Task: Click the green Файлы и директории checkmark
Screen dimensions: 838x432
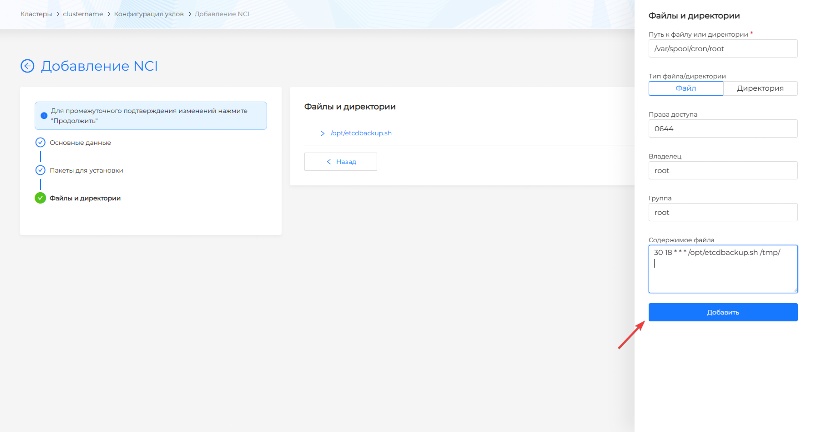Action: tap(40, 198)
